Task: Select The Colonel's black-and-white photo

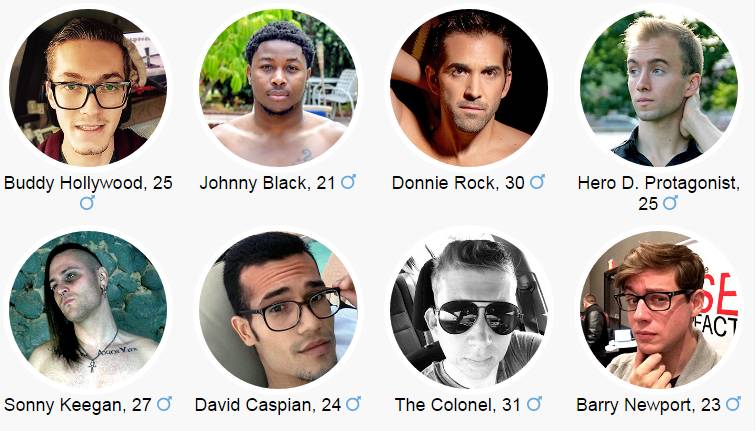Action: tap(469, 309)
